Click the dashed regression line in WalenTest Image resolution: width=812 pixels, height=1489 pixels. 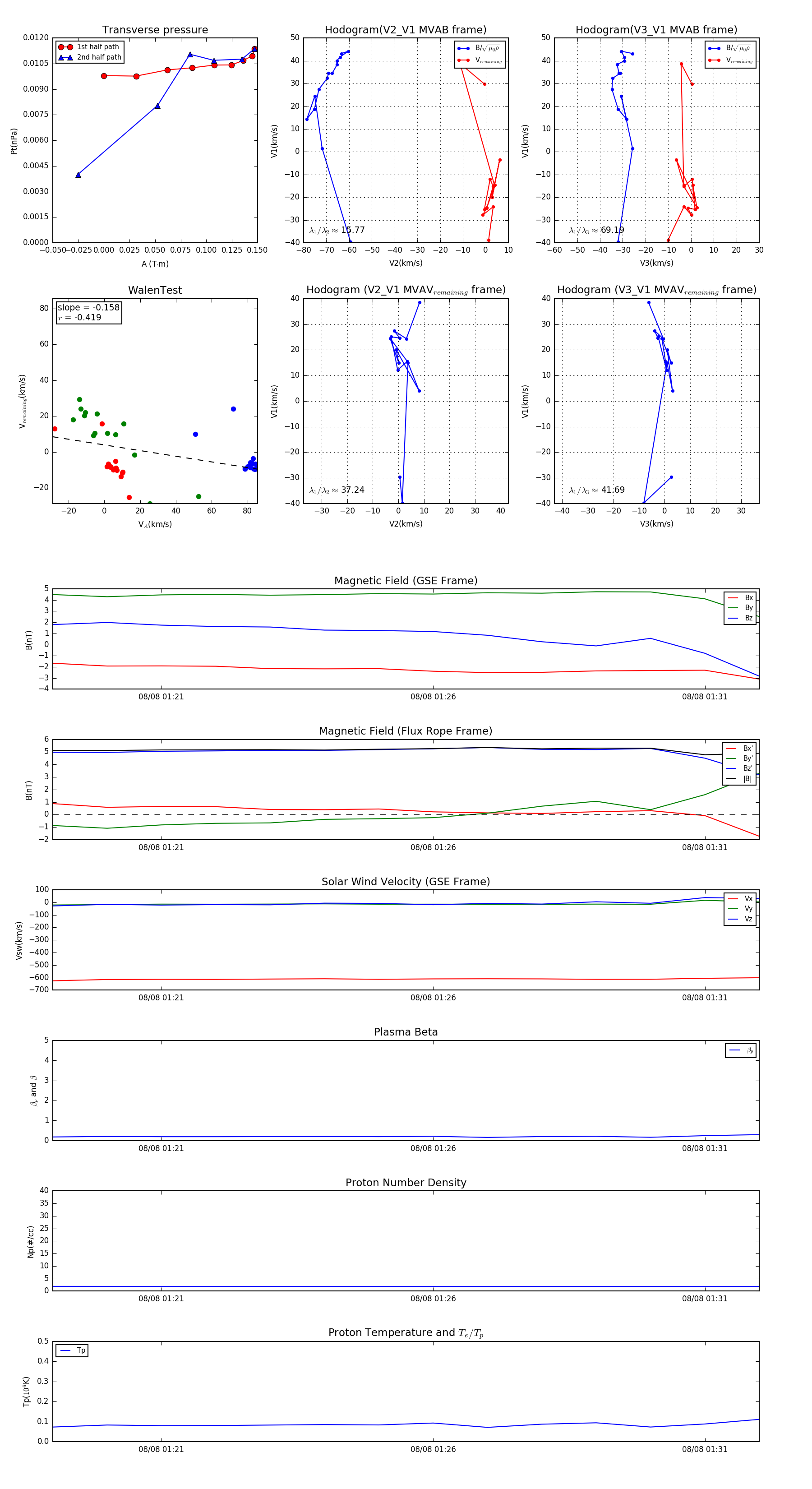point(155,453)
